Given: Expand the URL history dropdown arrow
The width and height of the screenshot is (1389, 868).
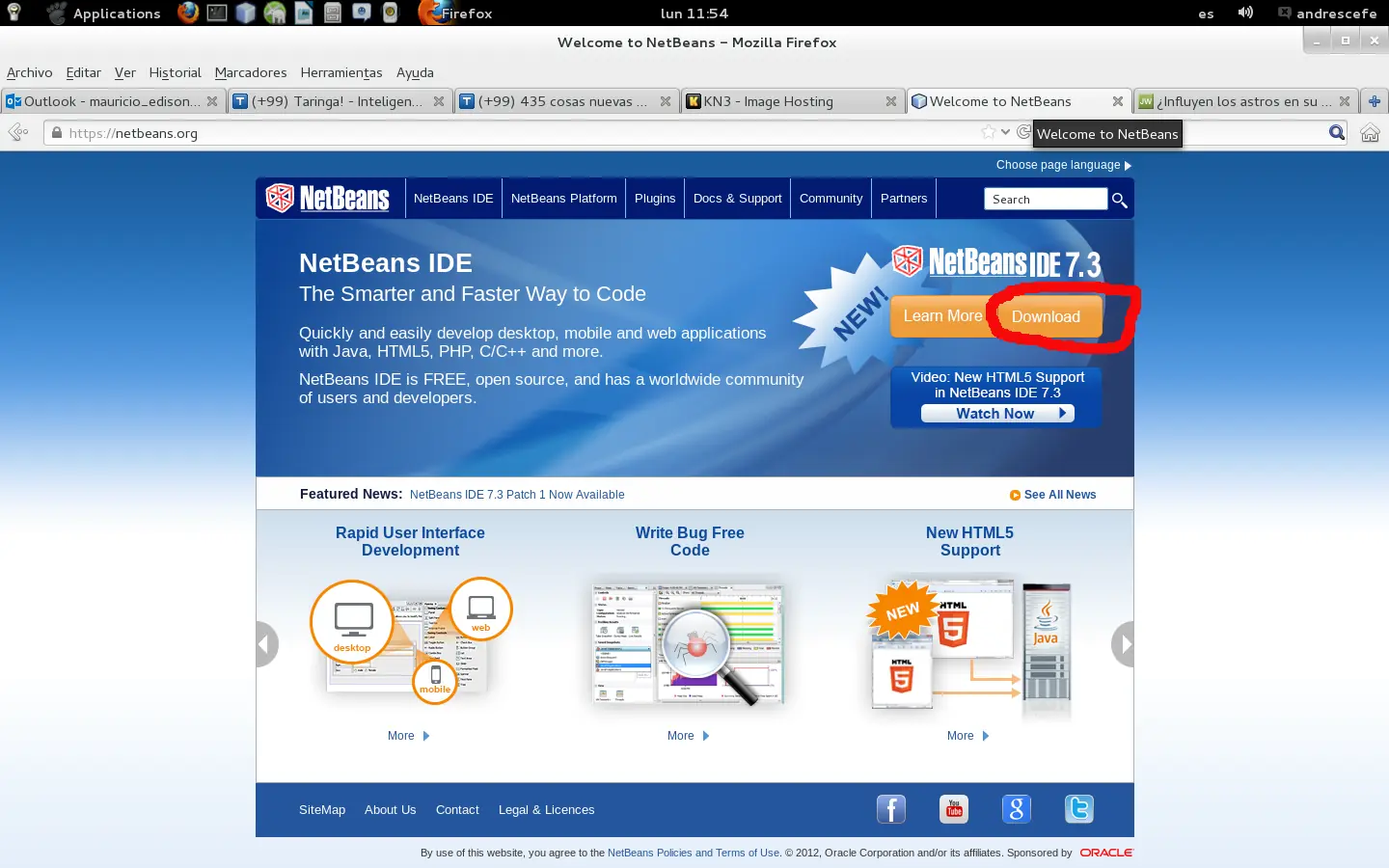Looking at the screenshot, I should [1006, 132].
